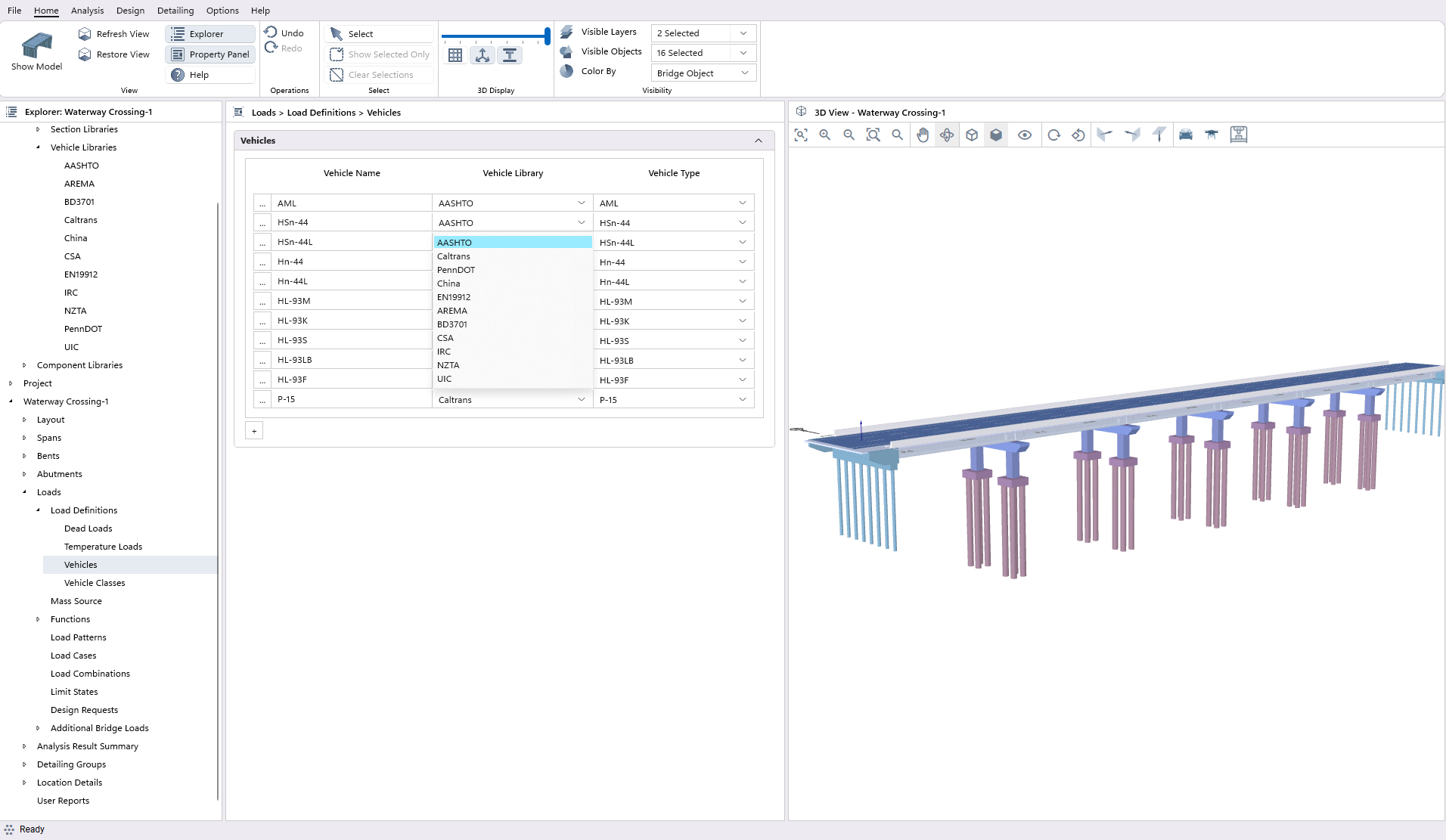Click the drone icon in 3D view toolbar

click(x=1212, y=135)
